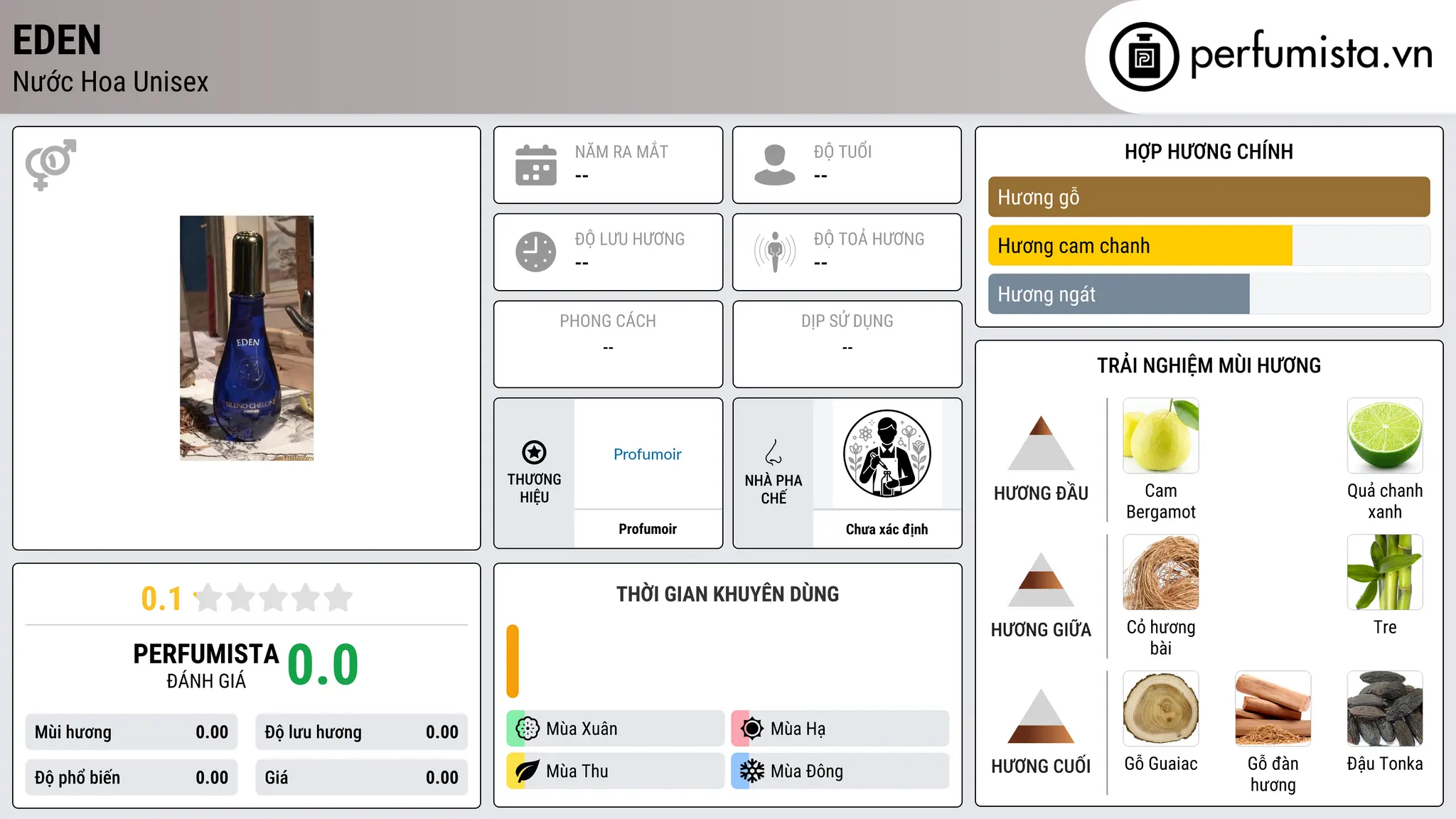Click the HƯƠNG ĐẦU pyramid icon
Viewport: 1456px width, 819px height.
click(x=1041, y=443)
